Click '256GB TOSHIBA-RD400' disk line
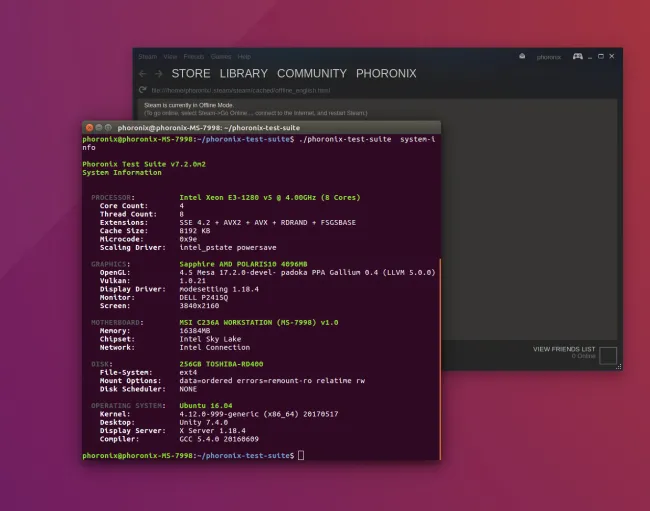Screen dimensions: 650x511 221,364
